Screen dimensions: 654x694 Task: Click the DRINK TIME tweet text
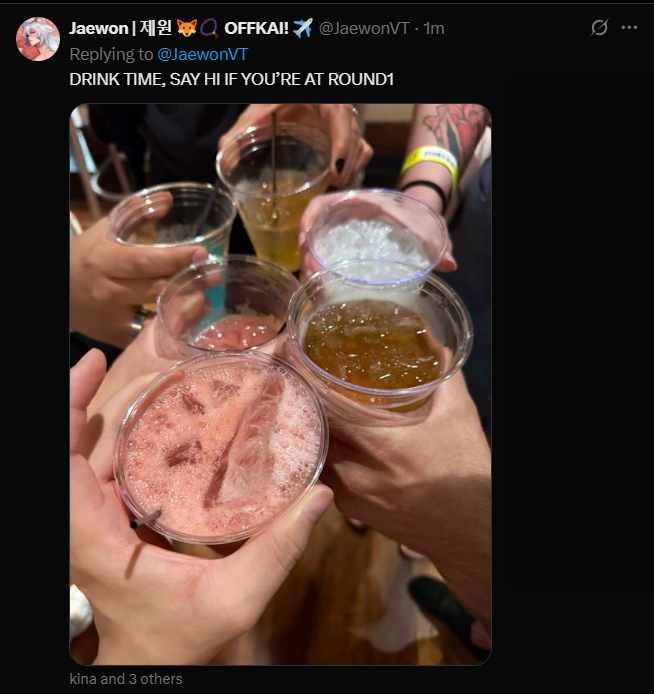pos(231,79)
